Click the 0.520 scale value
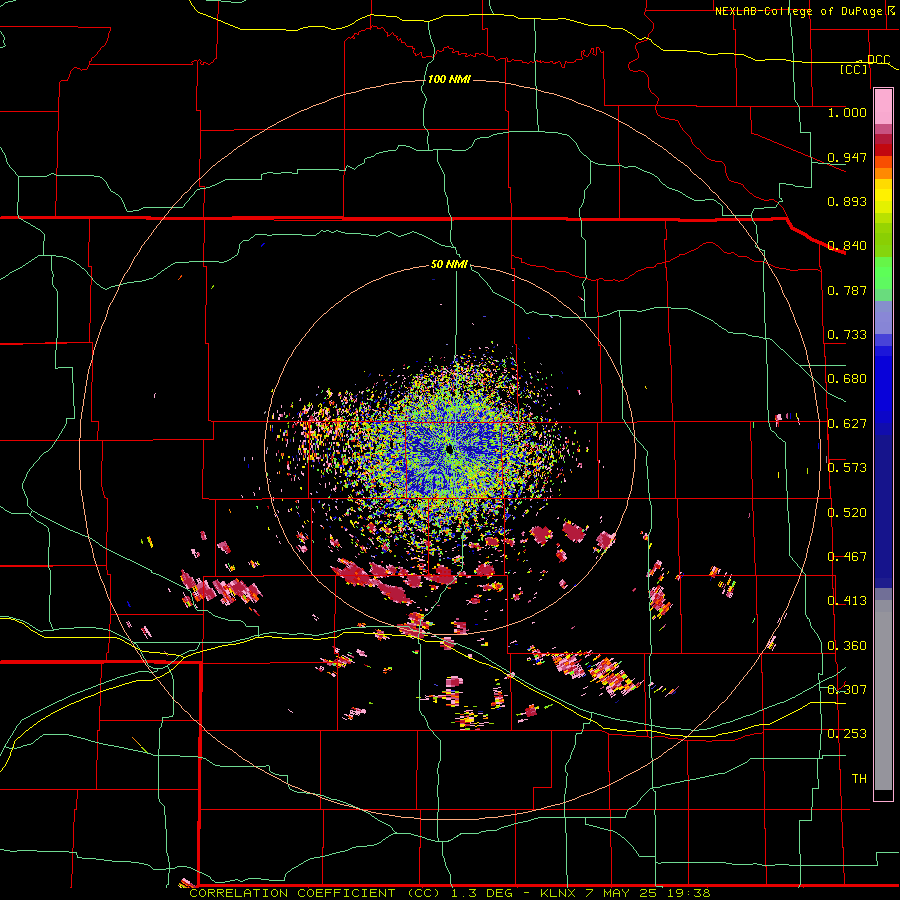The image size is (900, 900). tap(847, 513)
